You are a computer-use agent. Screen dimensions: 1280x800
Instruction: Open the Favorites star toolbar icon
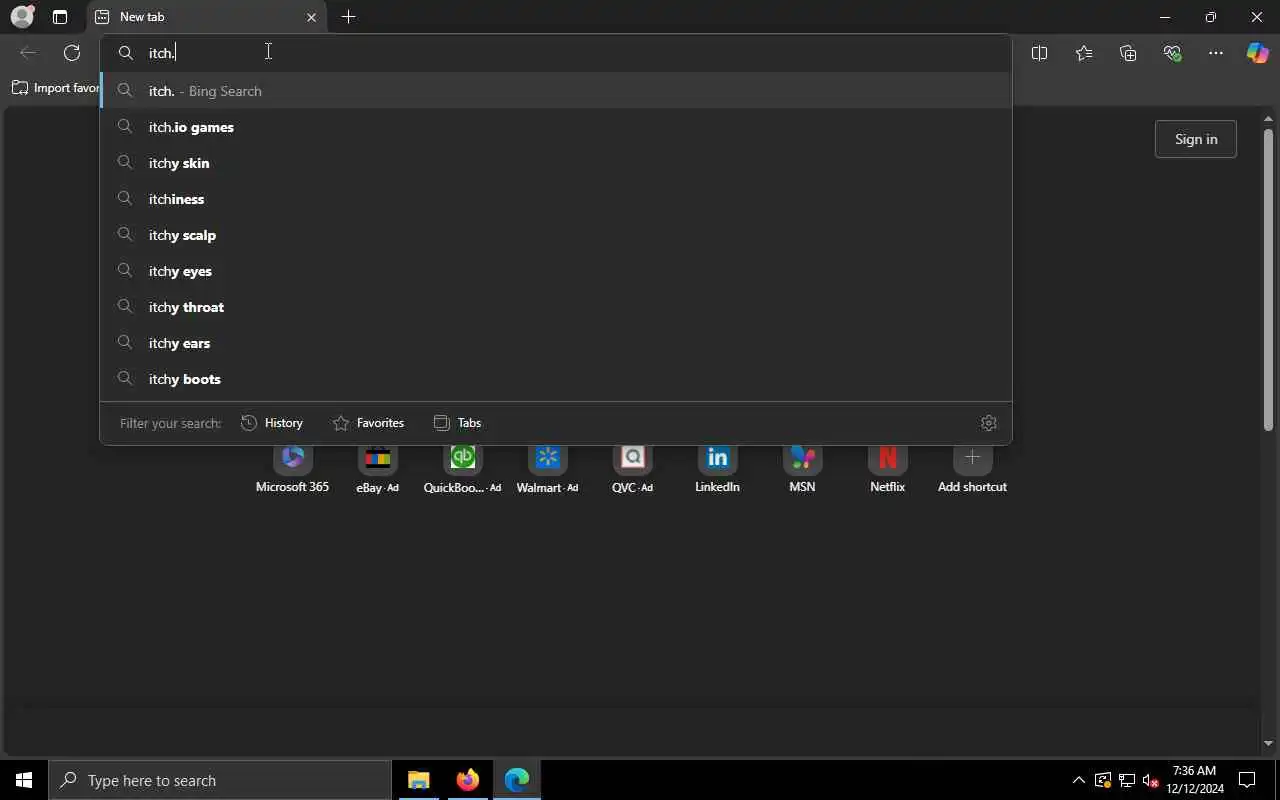[x=1084, y=53]
